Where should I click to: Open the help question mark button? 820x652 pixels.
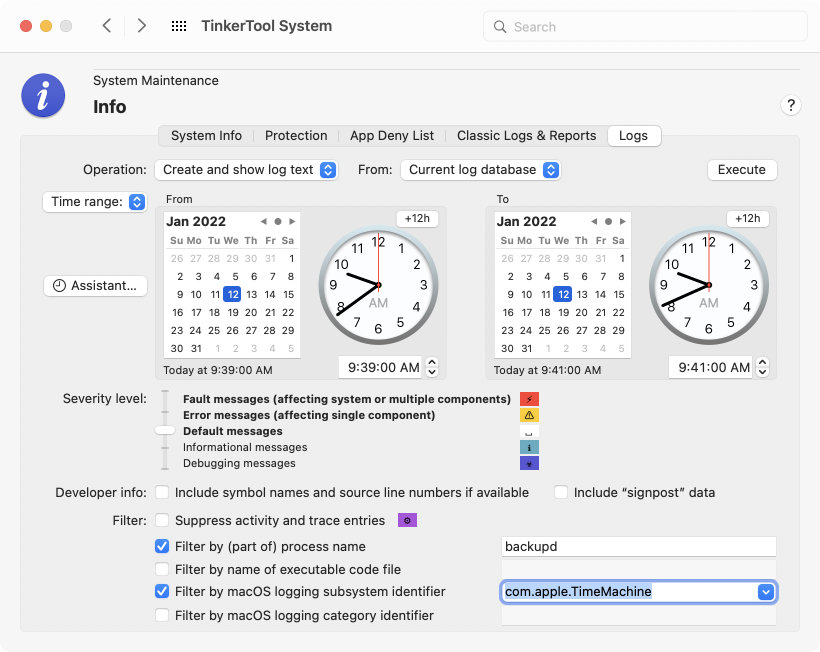[791, 106]
